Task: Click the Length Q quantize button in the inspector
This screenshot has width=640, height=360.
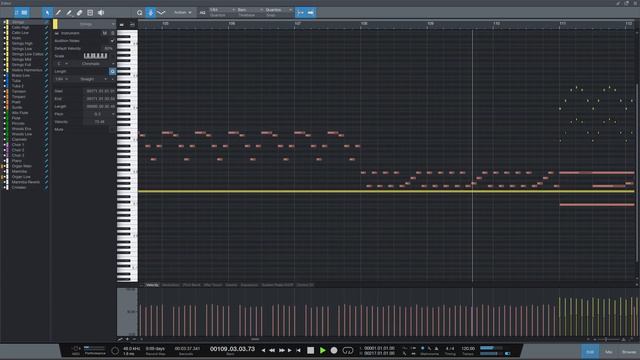Action: pos(112,71)
